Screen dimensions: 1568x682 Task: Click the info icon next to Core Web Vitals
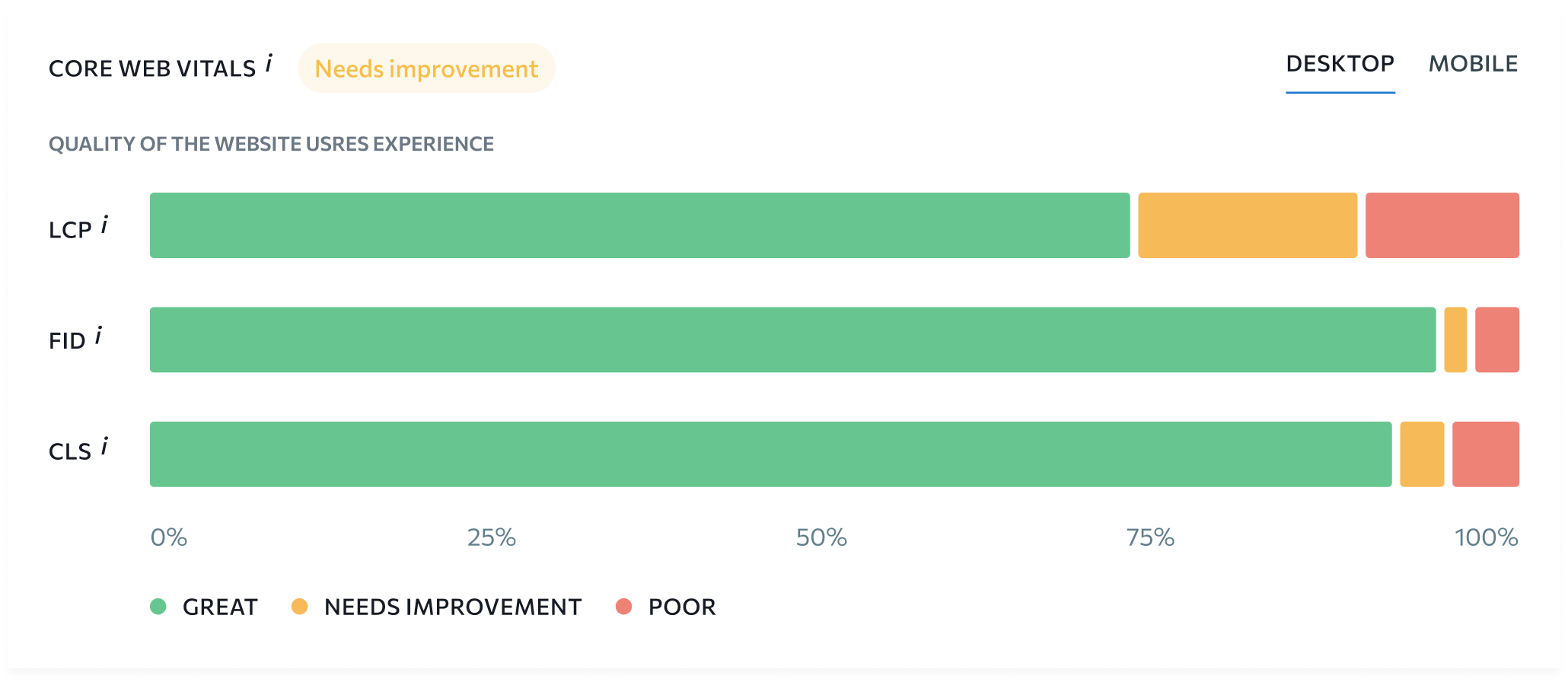pyautogui.click(x=269, y=63)
